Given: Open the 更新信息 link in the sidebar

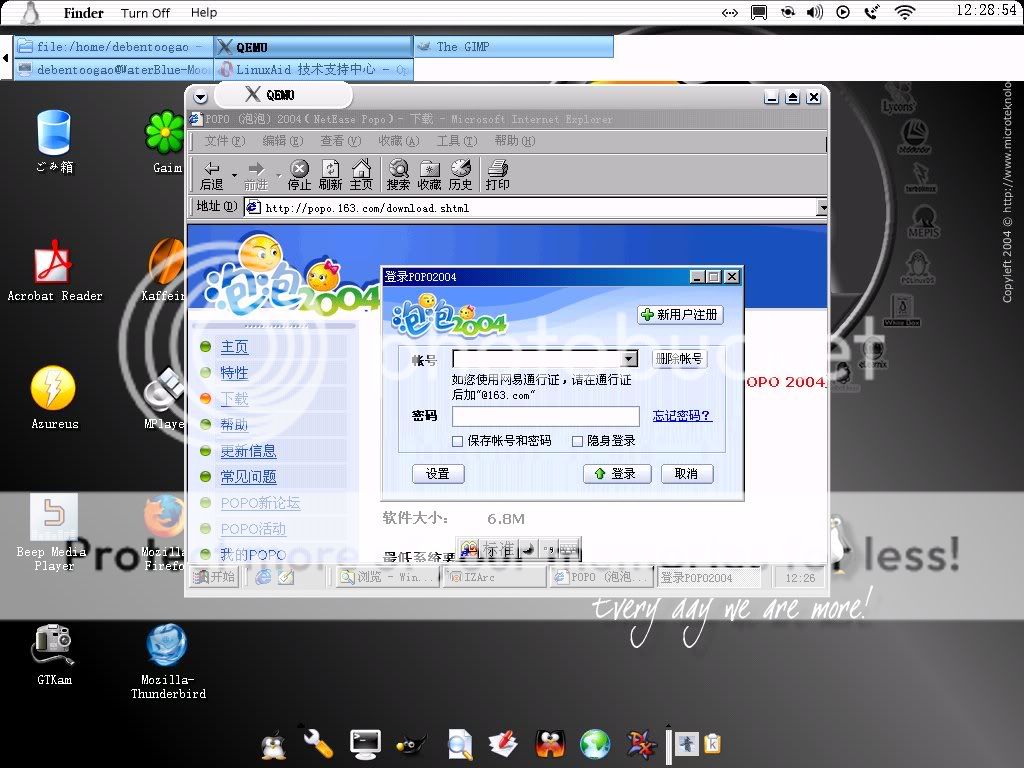Looking at the screenshot, I should [248, 451].
